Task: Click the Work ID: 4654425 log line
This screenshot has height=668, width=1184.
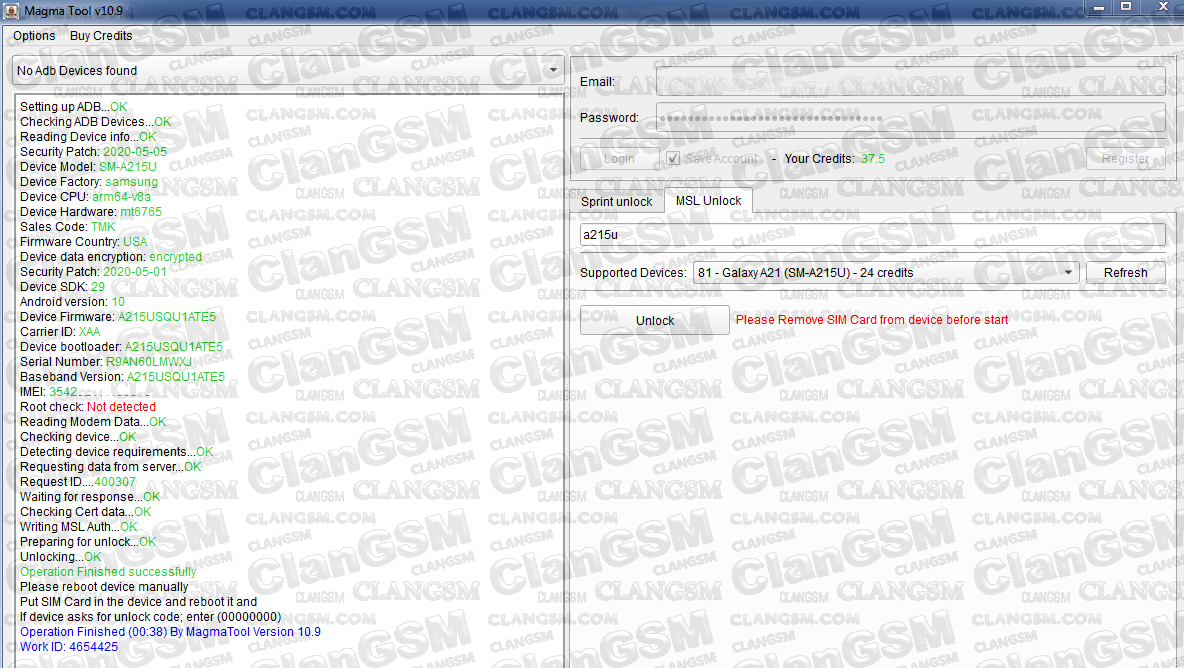Action: pyautogui.click(x=69, y=647)
